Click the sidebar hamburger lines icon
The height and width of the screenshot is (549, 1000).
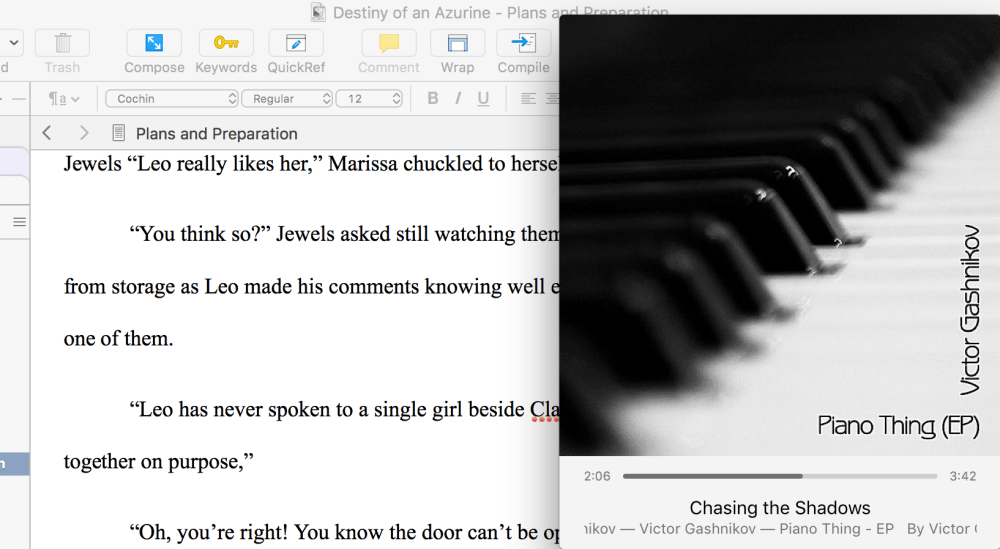tap(20, 222)
